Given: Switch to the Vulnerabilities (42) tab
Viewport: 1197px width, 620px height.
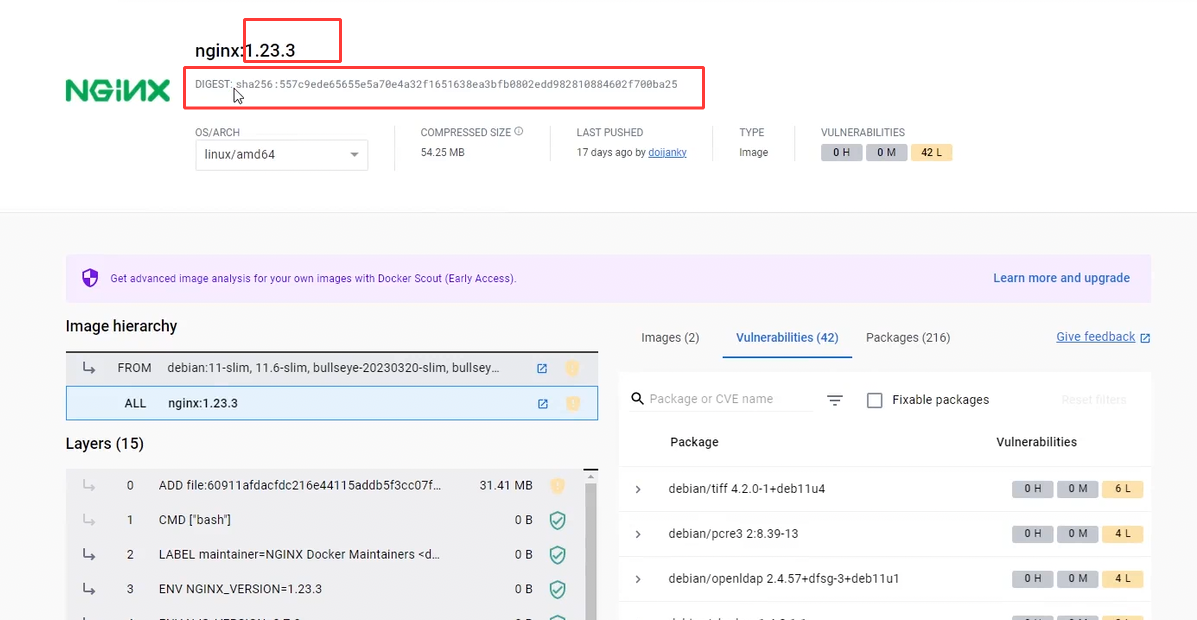Looking at the screenshot, I should 787,337.
